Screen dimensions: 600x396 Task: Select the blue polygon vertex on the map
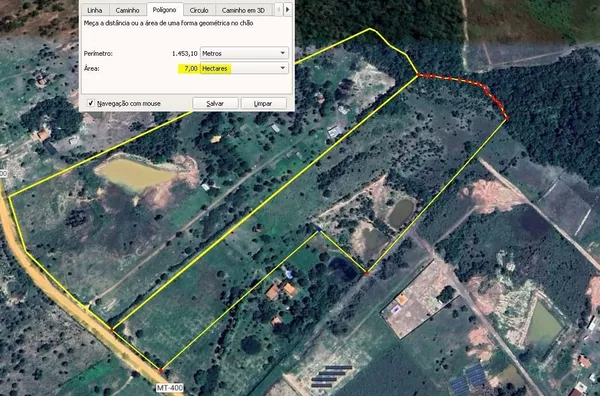pyautogui.click(x=320, y=230)
